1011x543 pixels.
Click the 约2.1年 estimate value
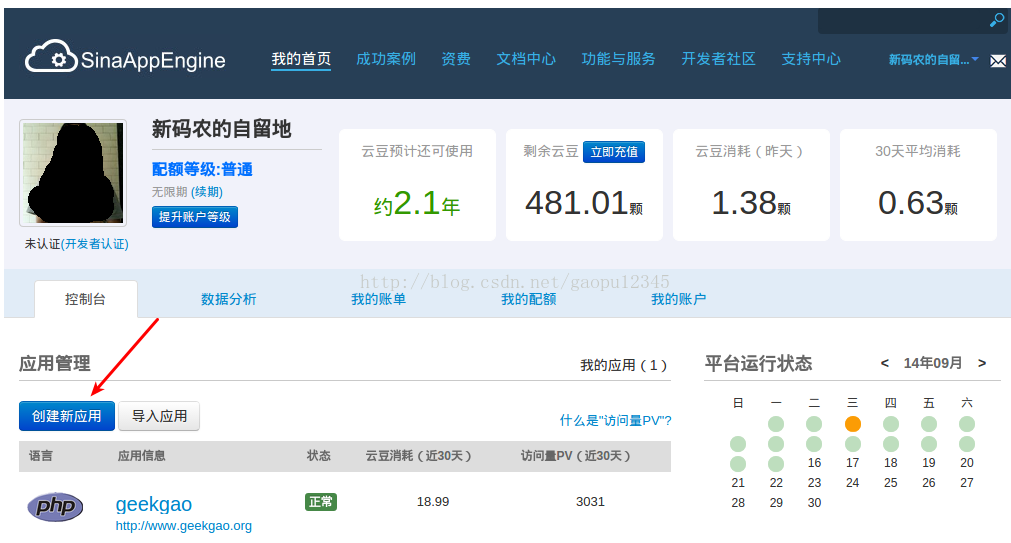pyautogui.click(x=417, y=204)
